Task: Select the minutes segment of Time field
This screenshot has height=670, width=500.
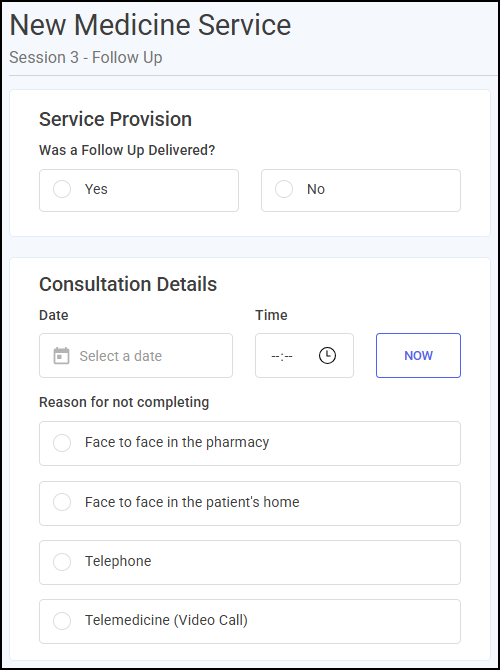Action: pyautogui.click(x=288, y=356)
